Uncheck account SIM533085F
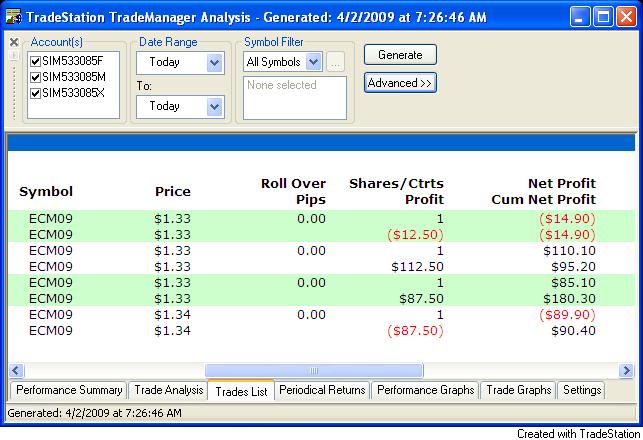Screen dimensions: 643x440 pyautogui.click(x=36, y=62)
